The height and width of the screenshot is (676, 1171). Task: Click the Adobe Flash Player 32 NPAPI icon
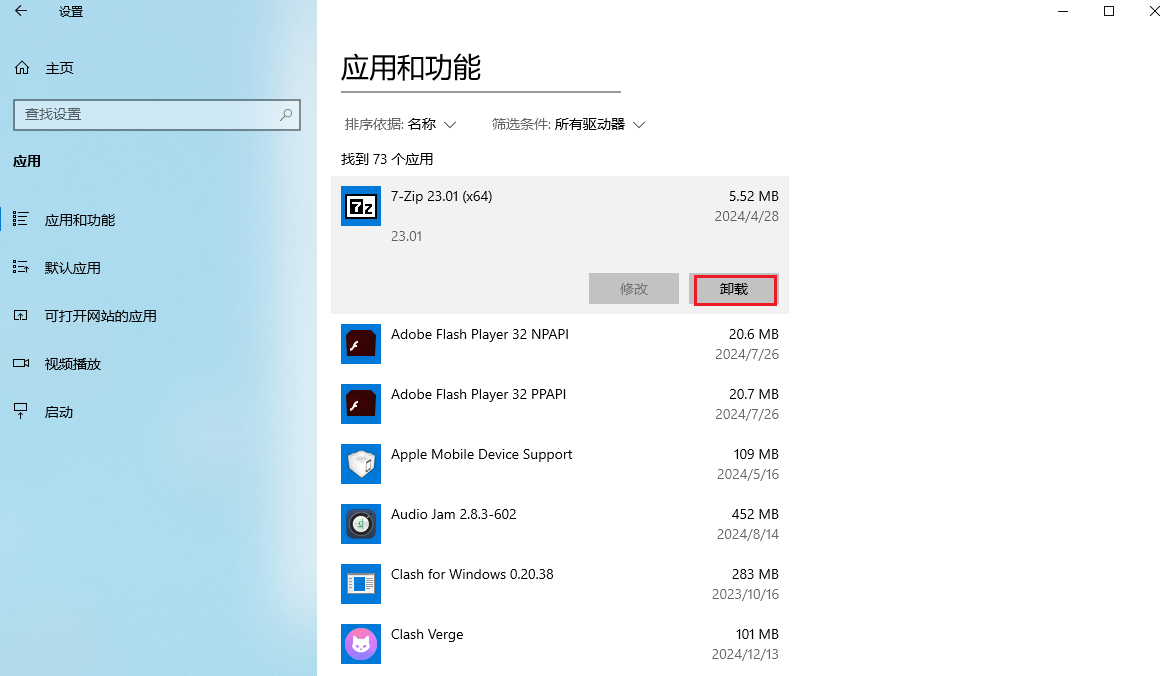pyautogui.click(x=360, y=344)
